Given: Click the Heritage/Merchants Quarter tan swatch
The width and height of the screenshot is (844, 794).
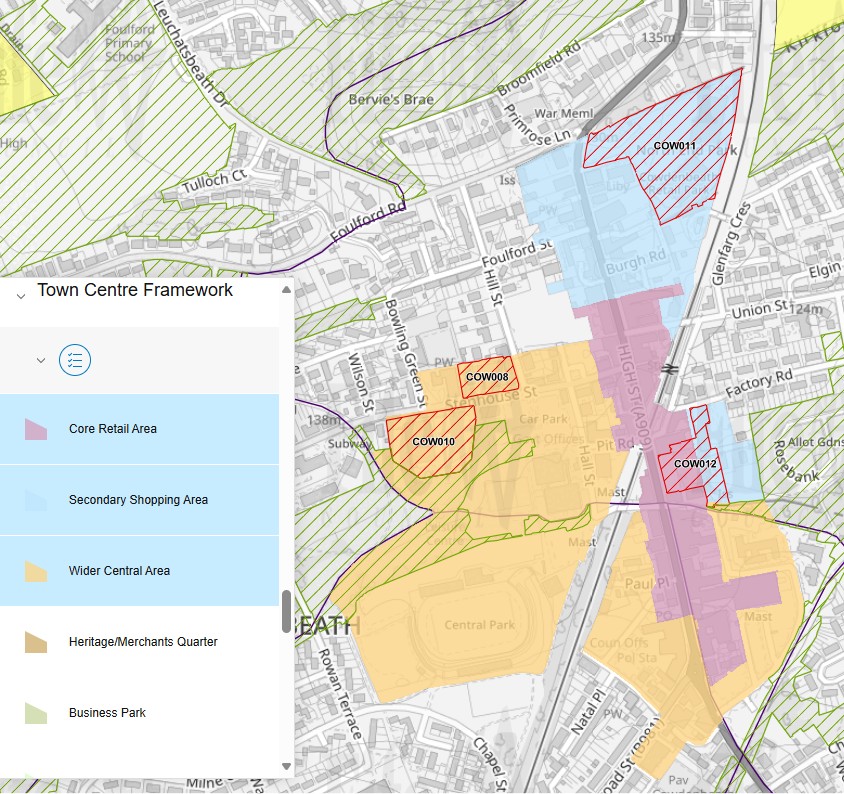Looking at the screenshot, I should pyautogui.click(x=35, y=642).
